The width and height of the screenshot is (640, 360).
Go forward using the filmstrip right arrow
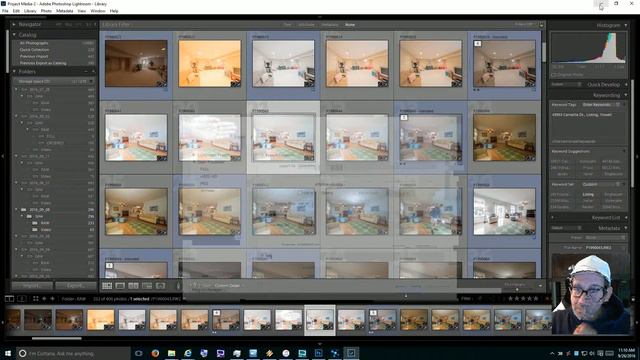point(52,299)
